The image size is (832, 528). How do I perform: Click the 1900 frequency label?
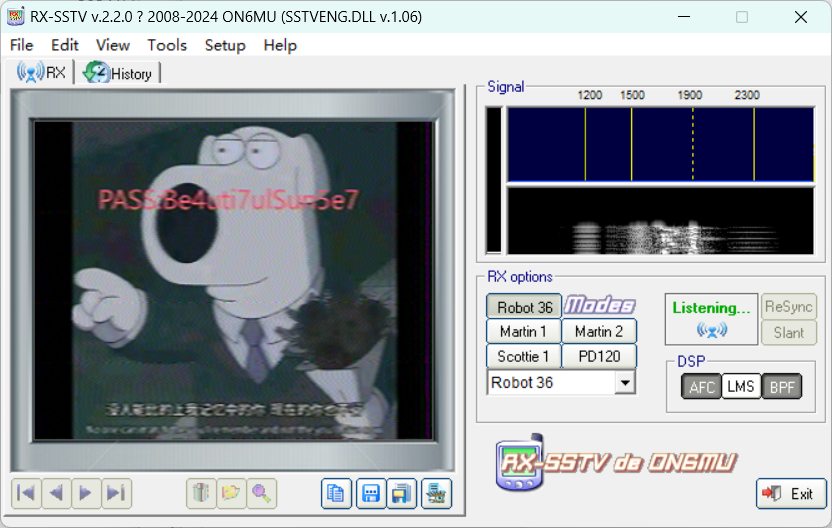click(689, 96)
